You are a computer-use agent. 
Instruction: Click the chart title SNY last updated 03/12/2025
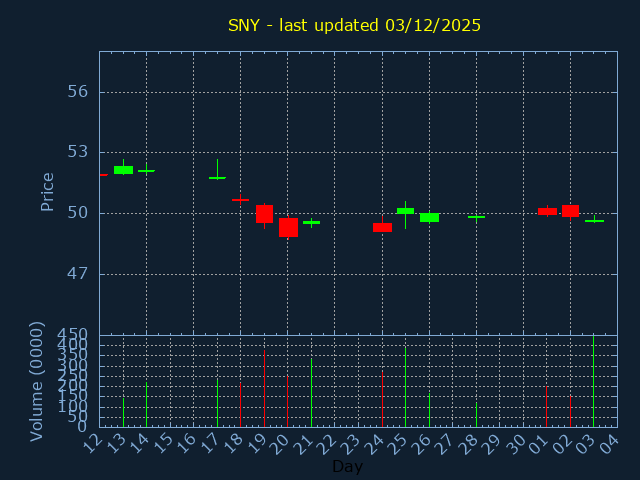[354, 25]
